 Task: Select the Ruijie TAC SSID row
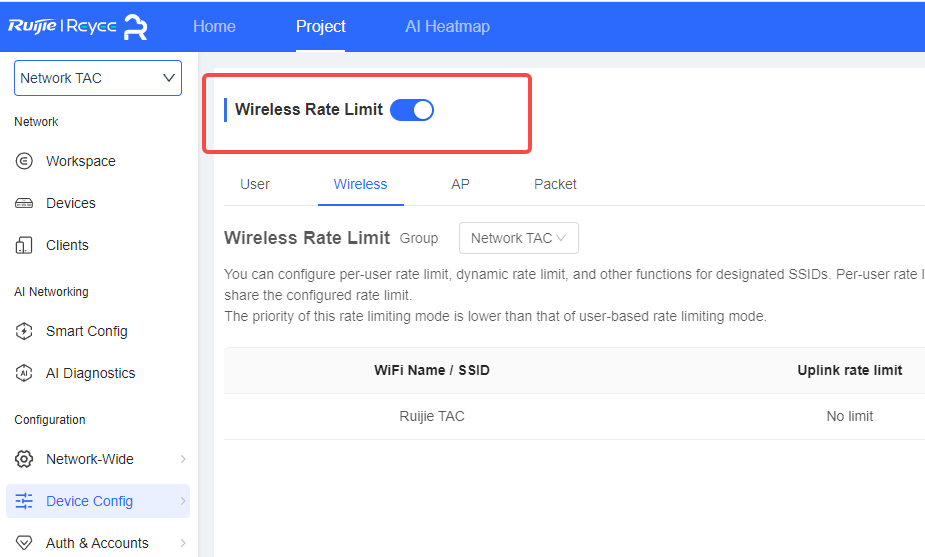tap(432, 416)
